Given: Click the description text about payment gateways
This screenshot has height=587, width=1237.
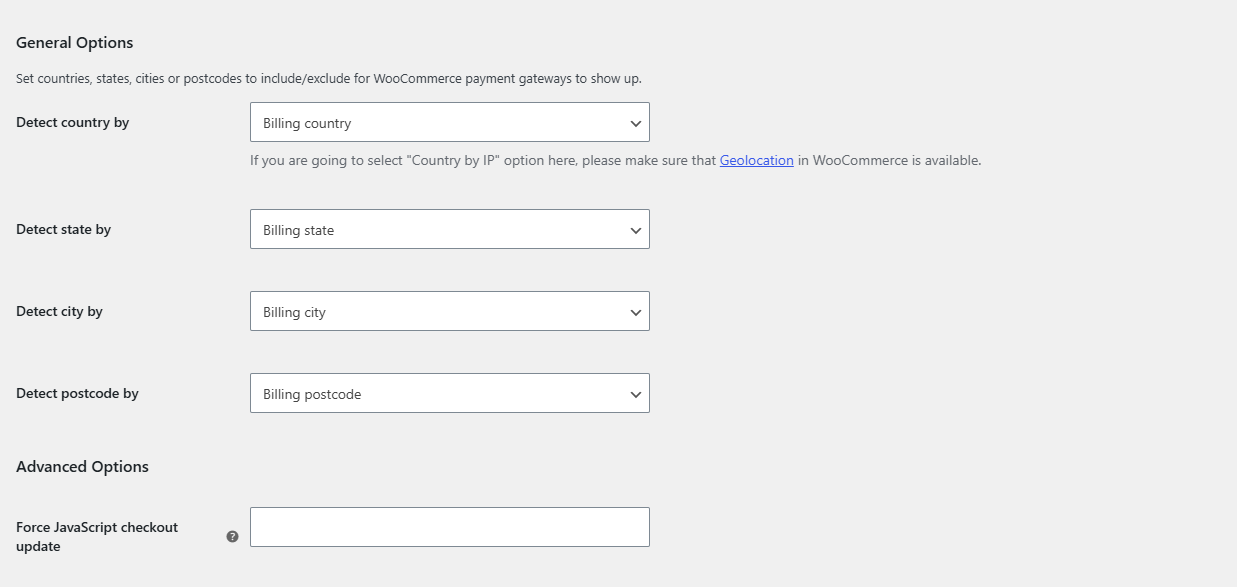Looking at the screenshot, I should [329, 78].
